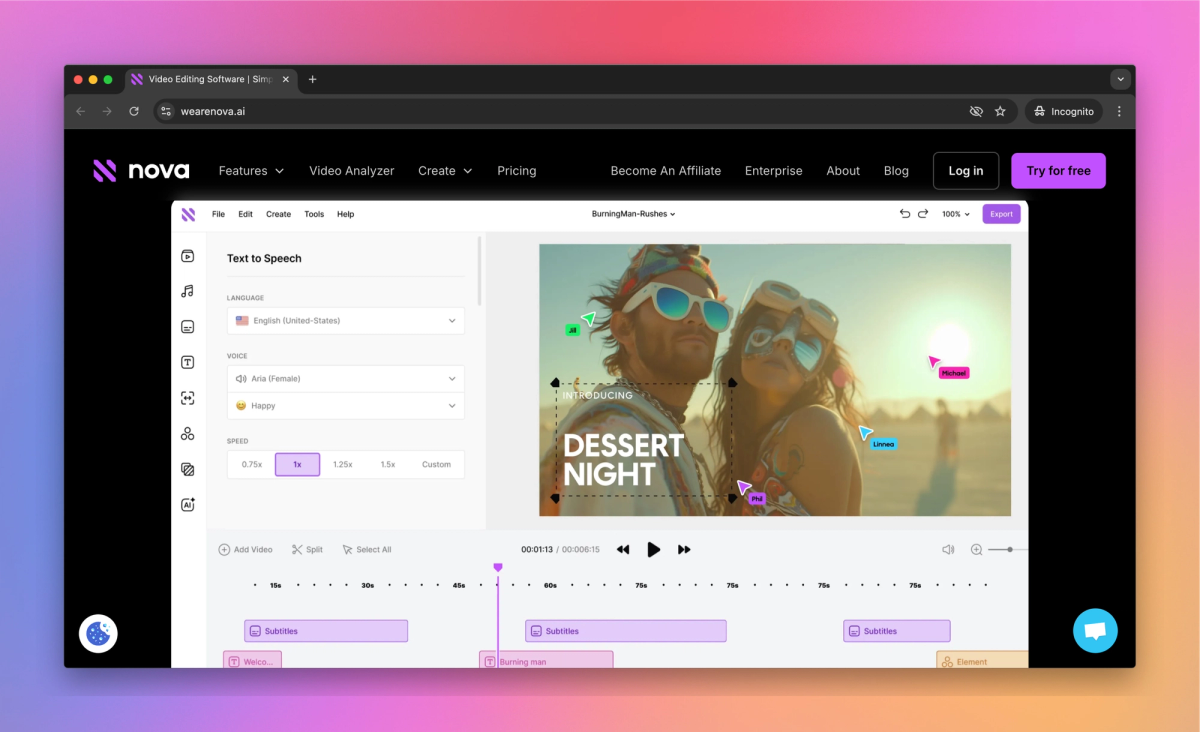Screen dimensions: 1200x732
Task: Open the Help menu
Action: [x=345, y=214]
